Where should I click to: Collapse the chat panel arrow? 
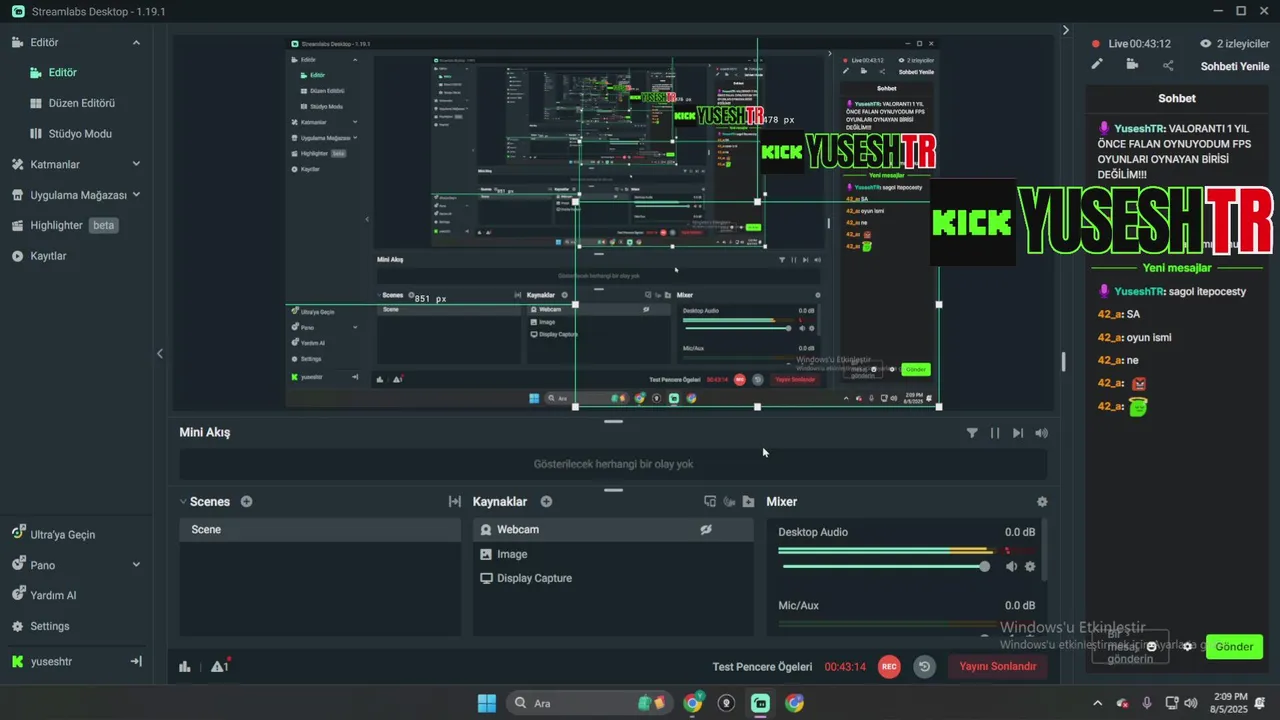[x=1066, y=31]
